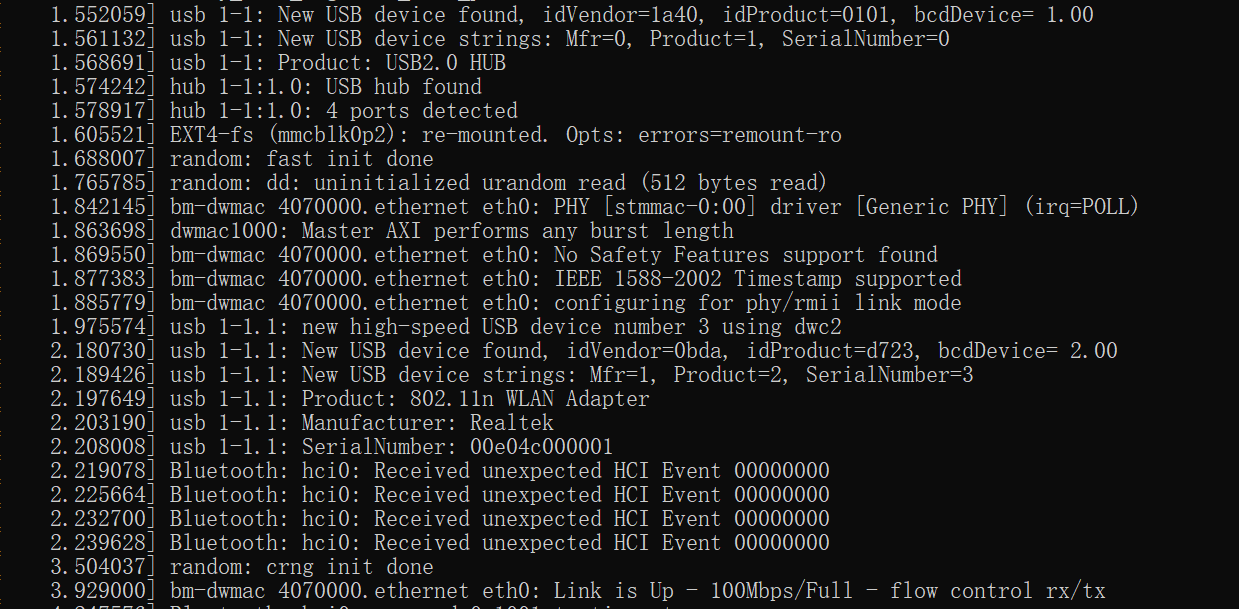
Task: Click the "USB2.0 HUB" product line
Action: 278,63
